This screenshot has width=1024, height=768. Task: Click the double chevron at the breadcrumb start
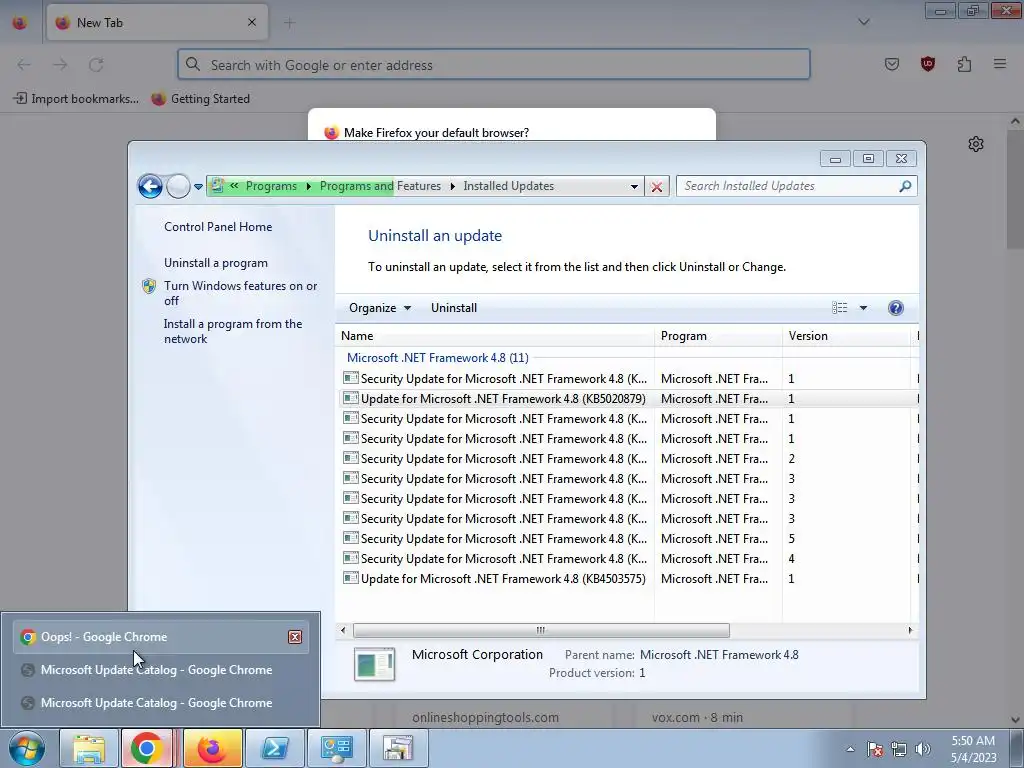(x=234, y=186)
